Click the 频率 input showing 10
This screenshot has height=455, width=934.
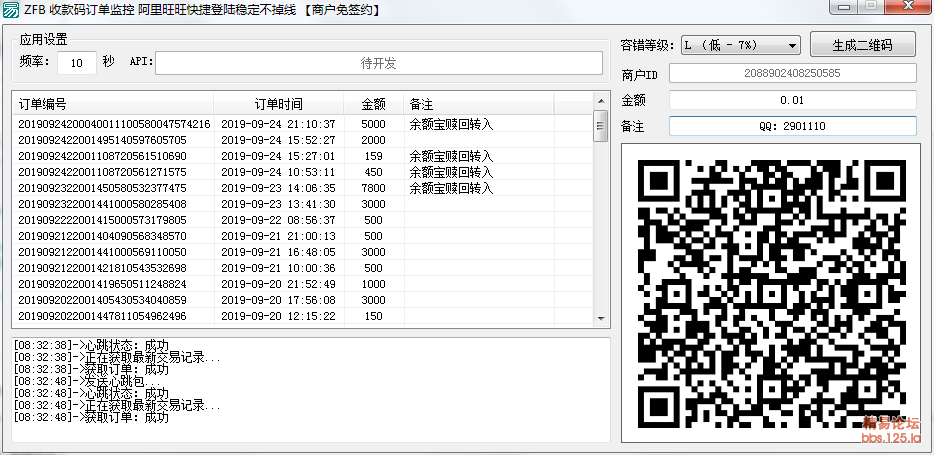(x=77, y=63)
